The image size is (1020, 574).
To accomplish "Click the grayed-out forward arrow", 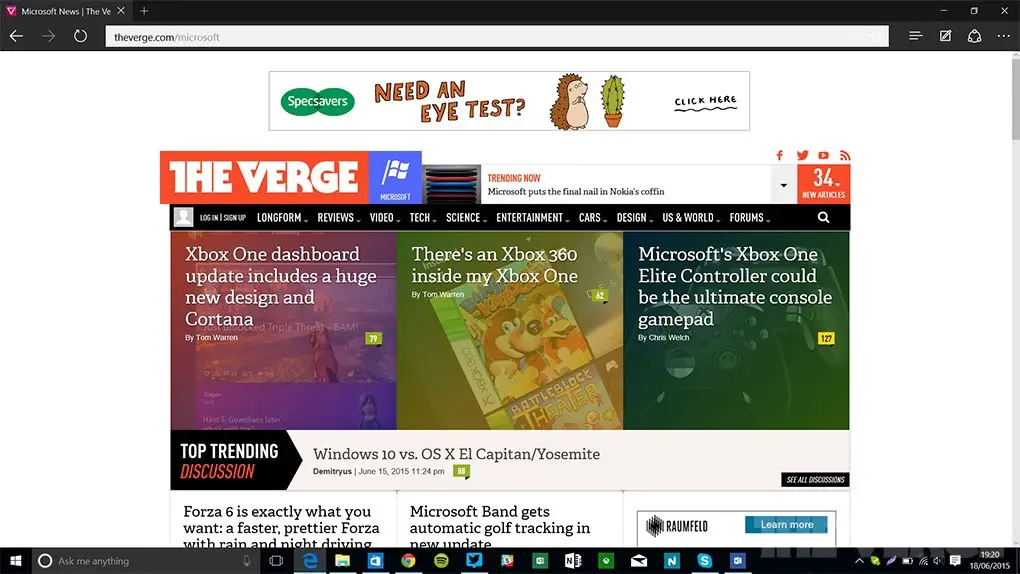I will tap(49, 36).
